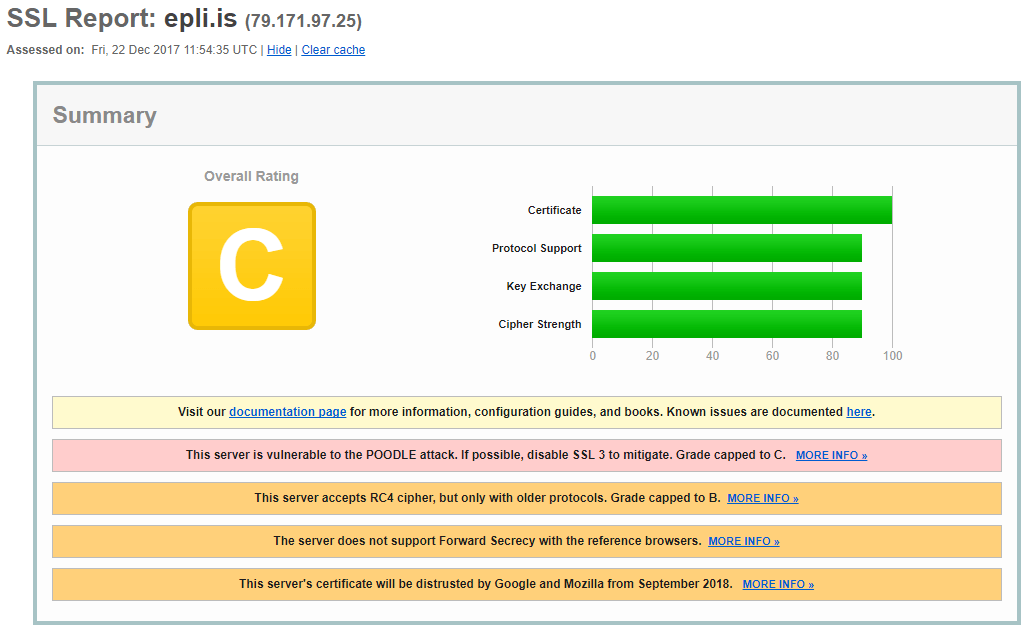Click the Key Exchange score bar

(727, 286)
